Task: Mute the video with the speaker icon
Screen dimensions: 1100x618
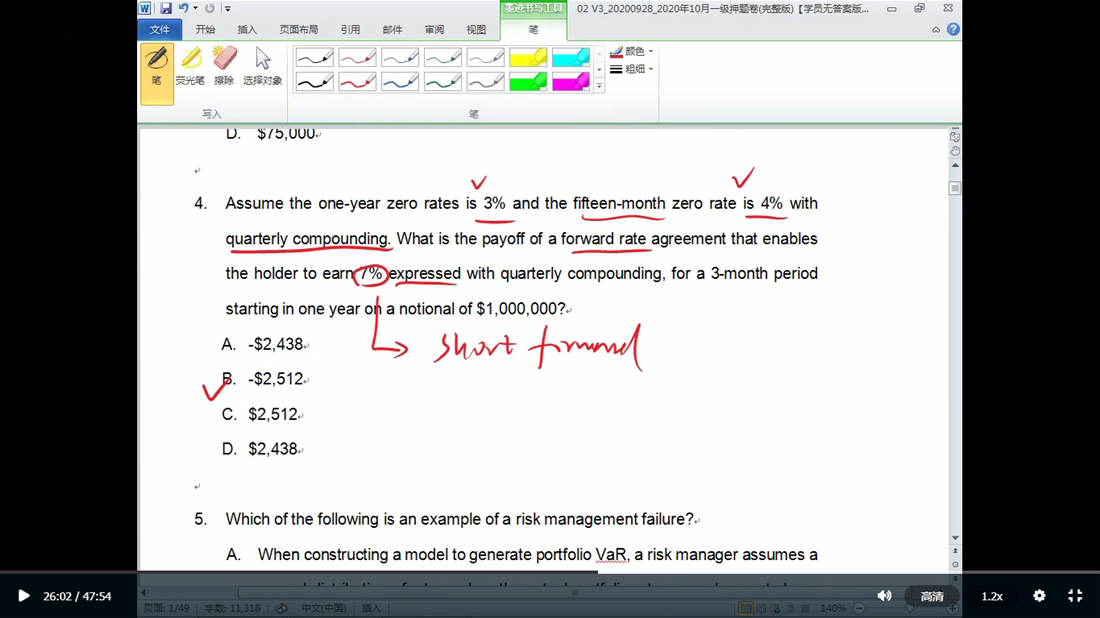Action: [885, 596]
